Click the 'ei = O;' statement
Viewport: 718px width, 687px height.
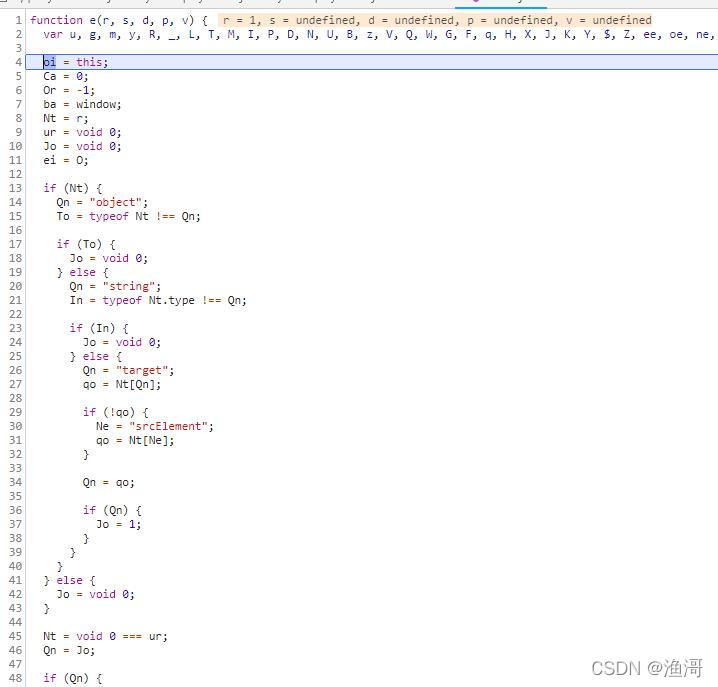point(65,160)
